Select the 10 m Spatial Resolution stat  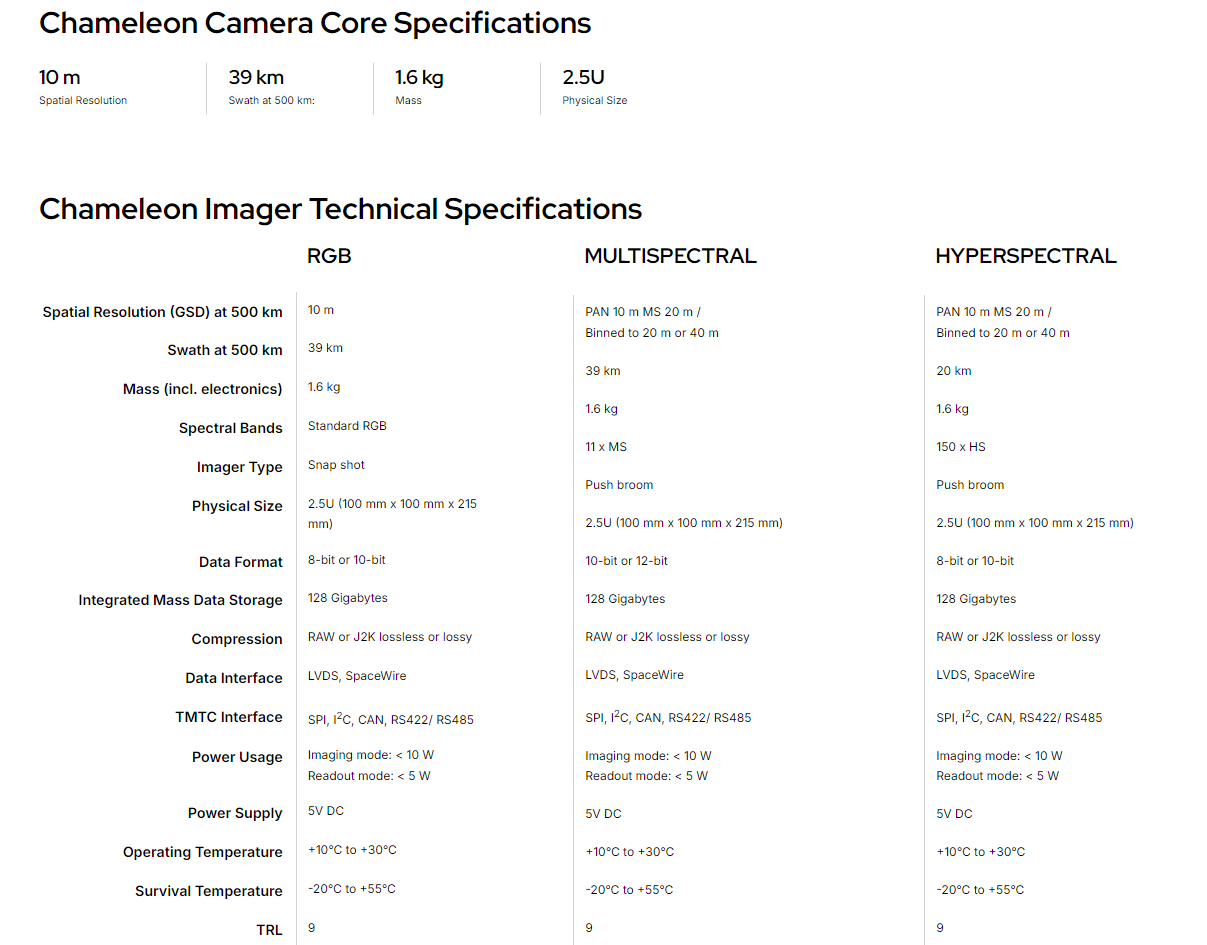click(83, 87)
